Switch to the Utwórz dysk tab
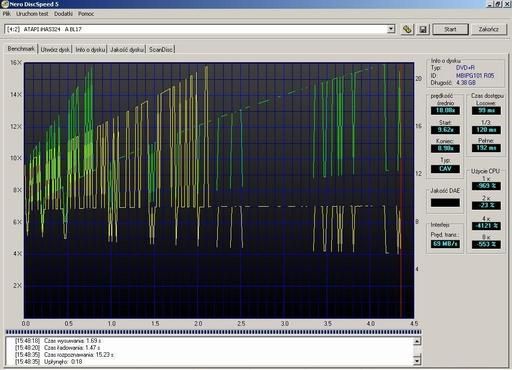 coord(55,49)
